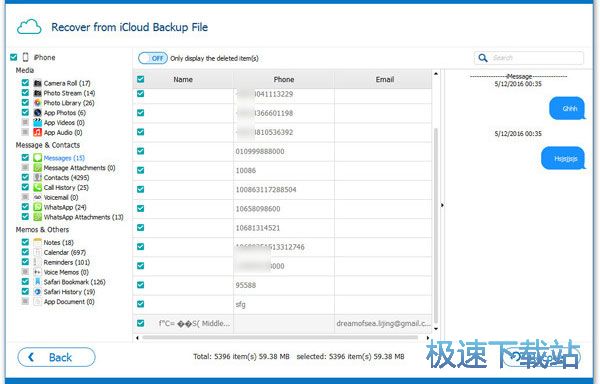Screen dimensions: 600x384
Task: Open Notes (18) category
Action: coord(59,242)
